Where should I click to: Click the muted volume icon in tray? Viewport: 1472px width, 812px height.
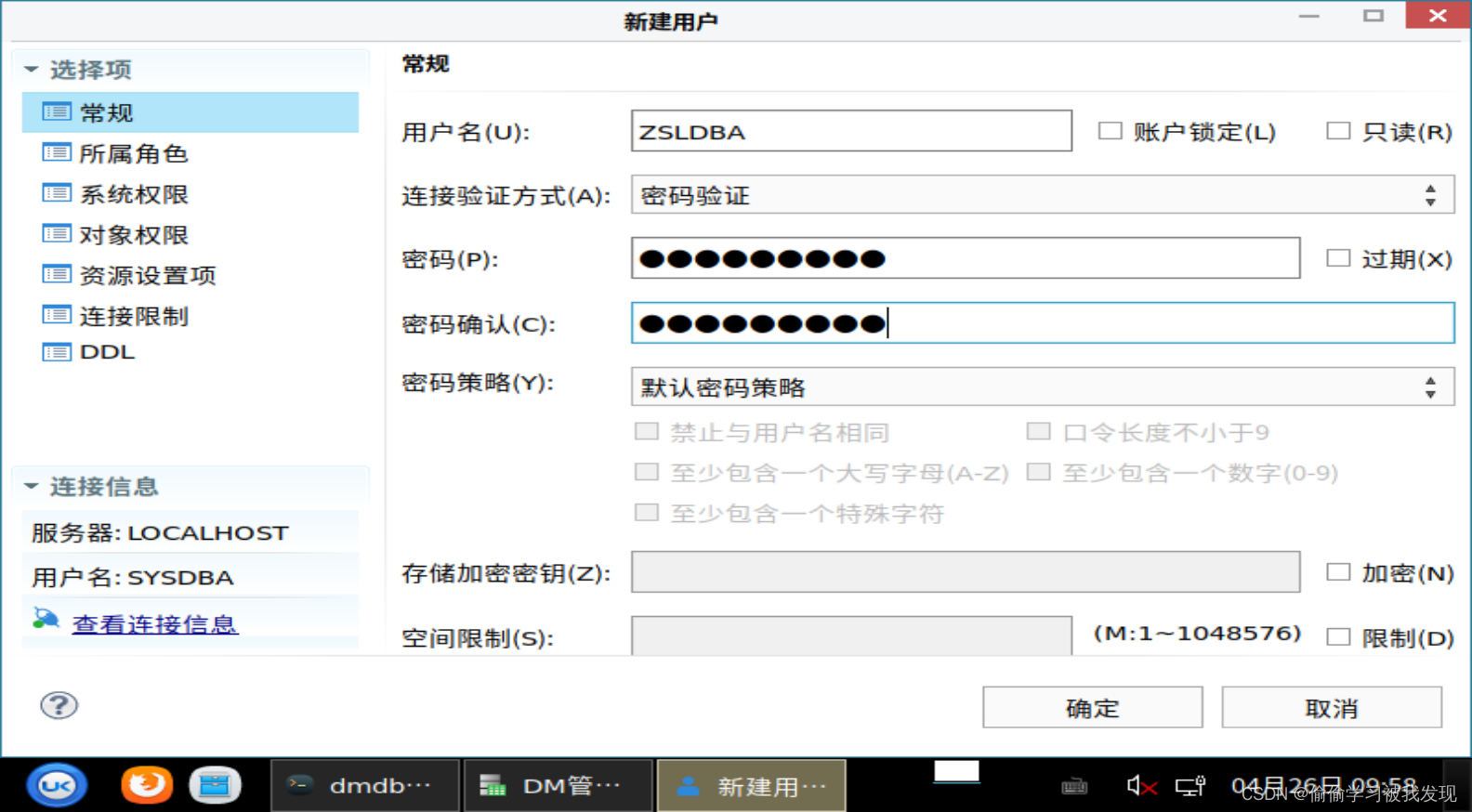click(x=1141, y=787)
